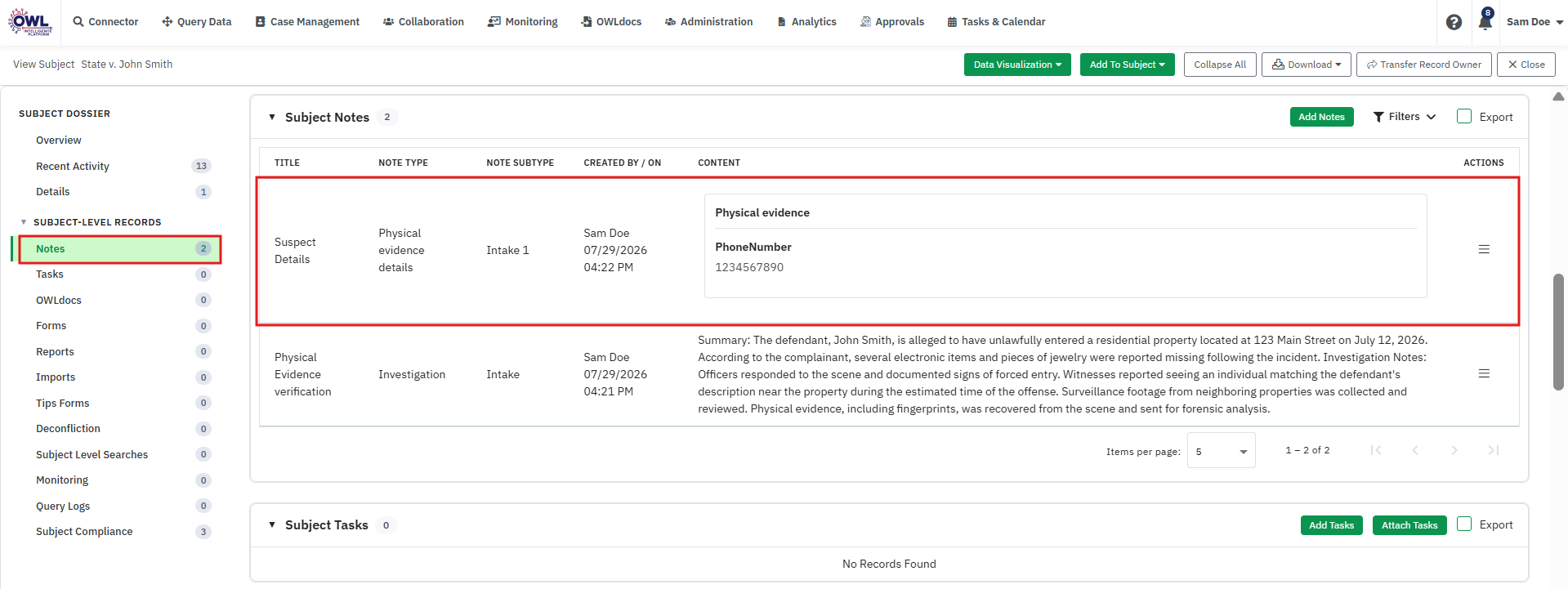The width and height of the screenshot is (1568, 589).
Task: Open the Collaboration menu
Action: coord(423,22)
